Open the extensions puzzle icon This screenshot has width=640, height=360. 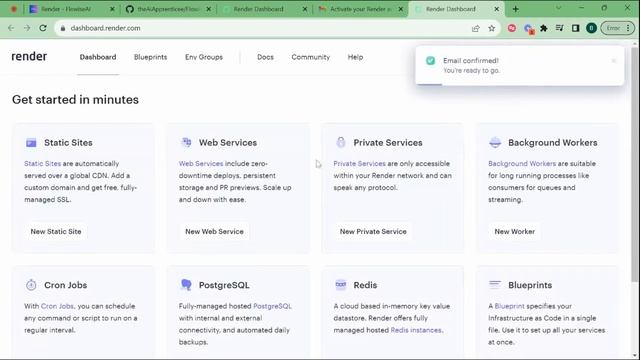(x=544, y=28)
